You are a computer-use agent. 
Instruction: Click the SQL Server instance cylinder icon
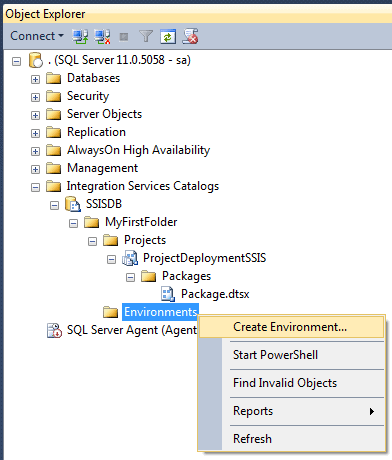(x=36, y=60)
